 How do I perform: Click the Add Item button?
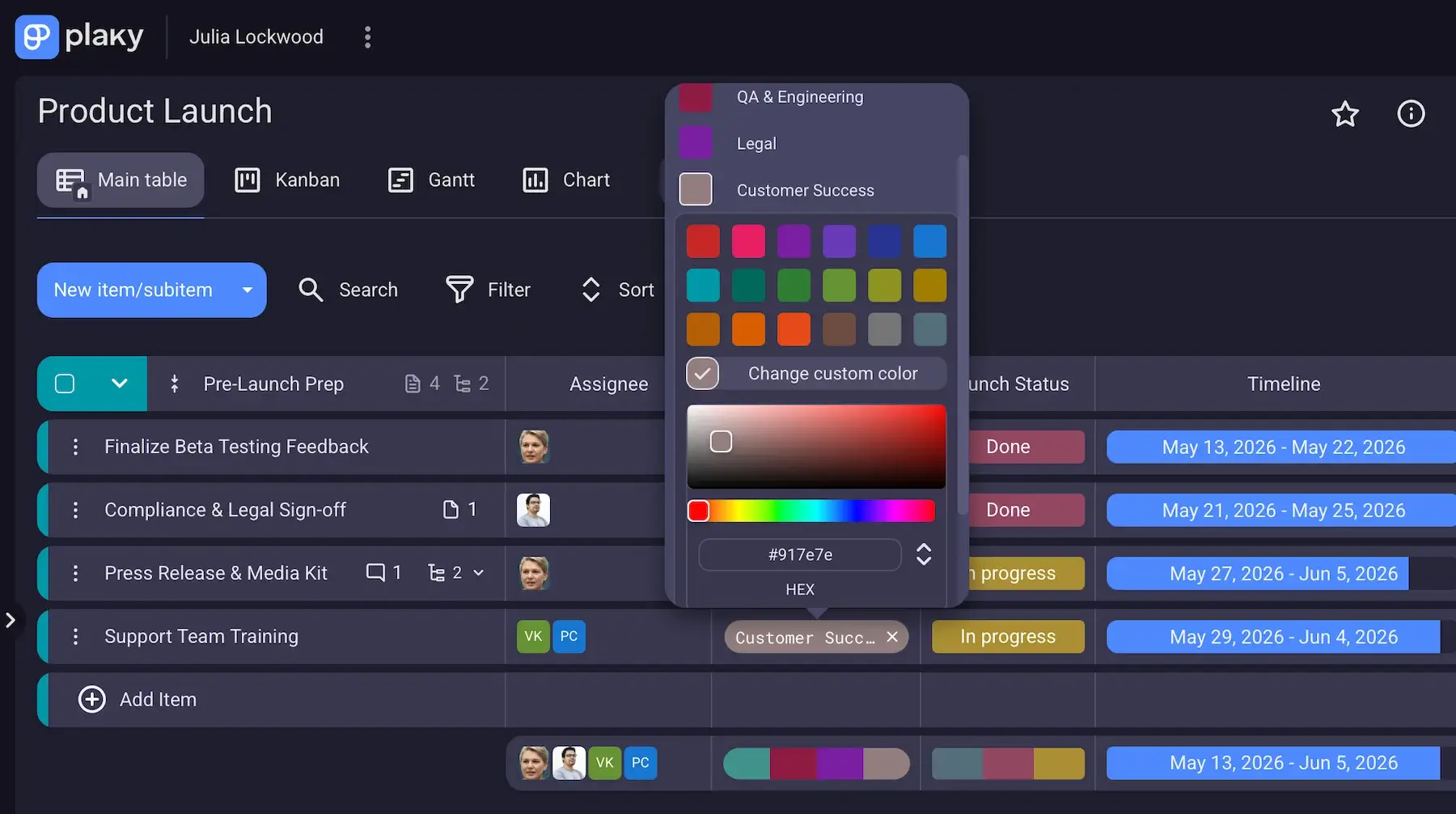(x=138, y=699)
